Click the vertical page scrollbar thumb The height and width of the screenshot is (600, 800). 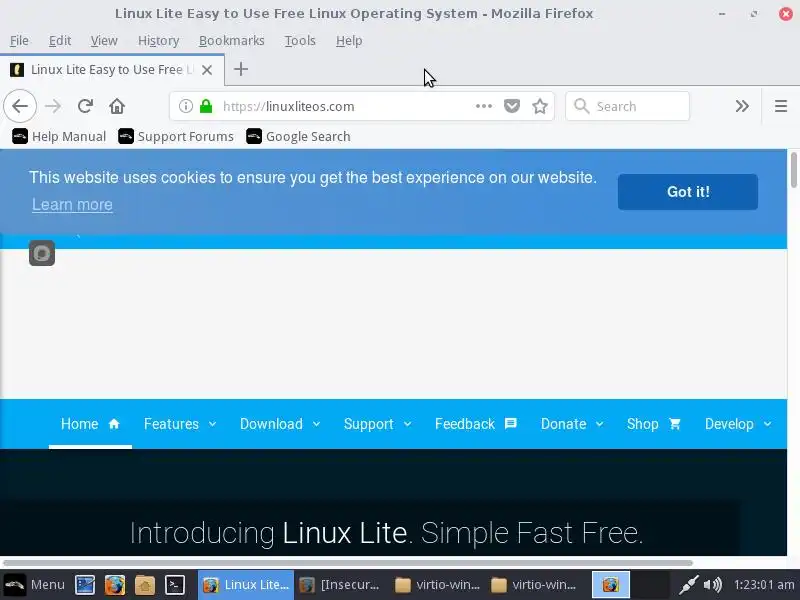tap(794, 170)
